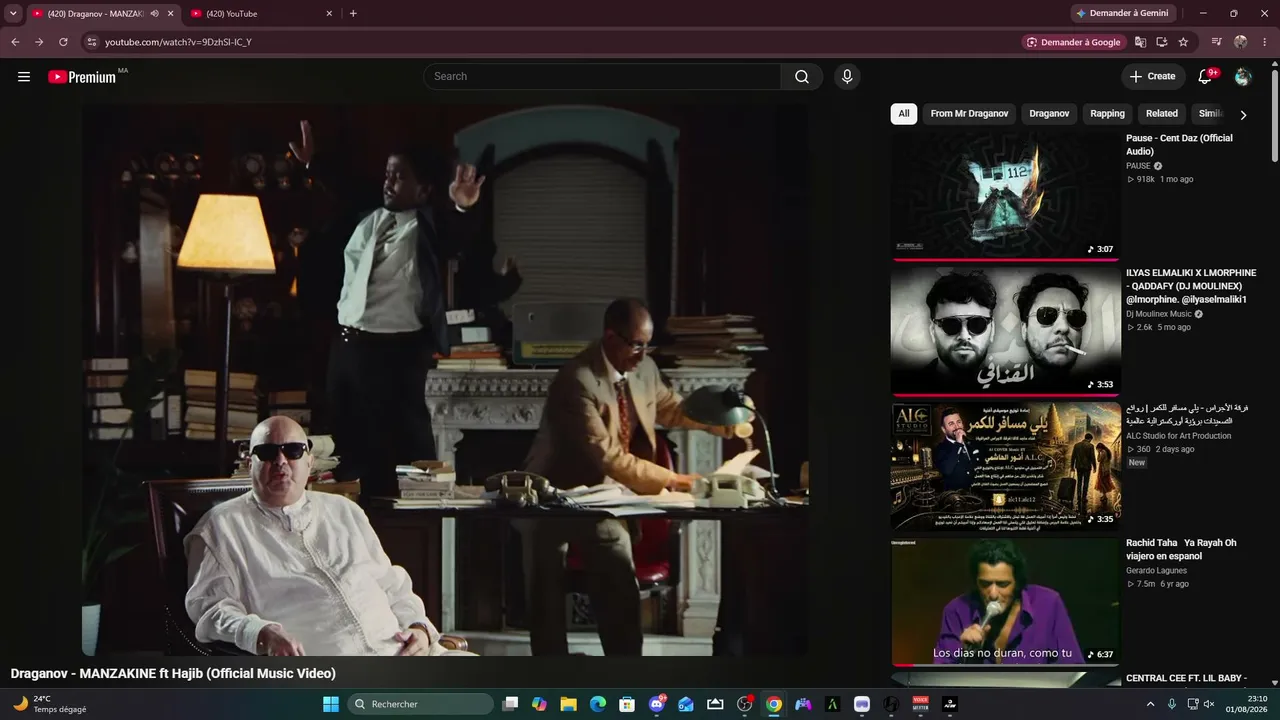The width and height of the screenshot is (1280, 720).
Task: Open YouTube notifications bell
Action: click(1205, 77)
